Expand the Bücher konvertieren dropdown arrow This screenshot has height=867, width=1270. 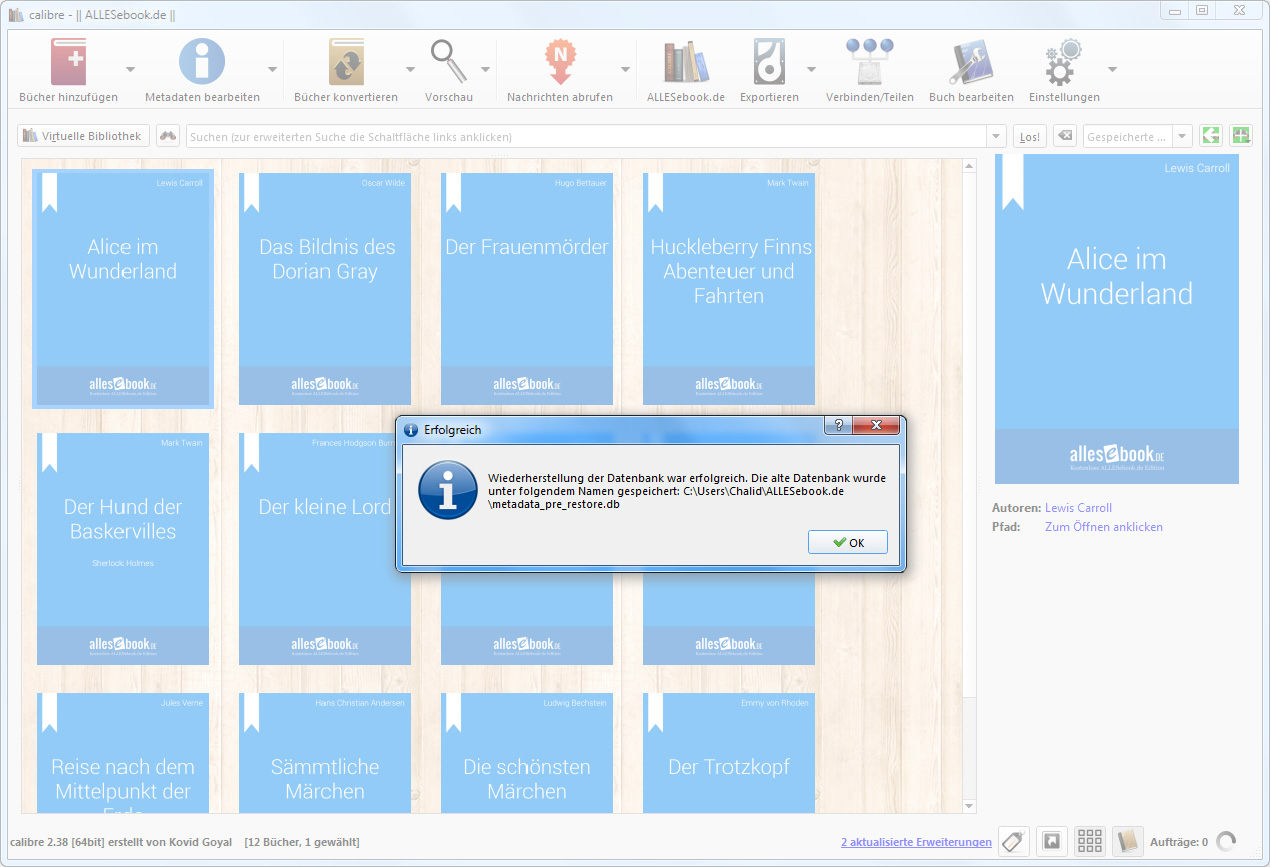click(x=410, y=69)
